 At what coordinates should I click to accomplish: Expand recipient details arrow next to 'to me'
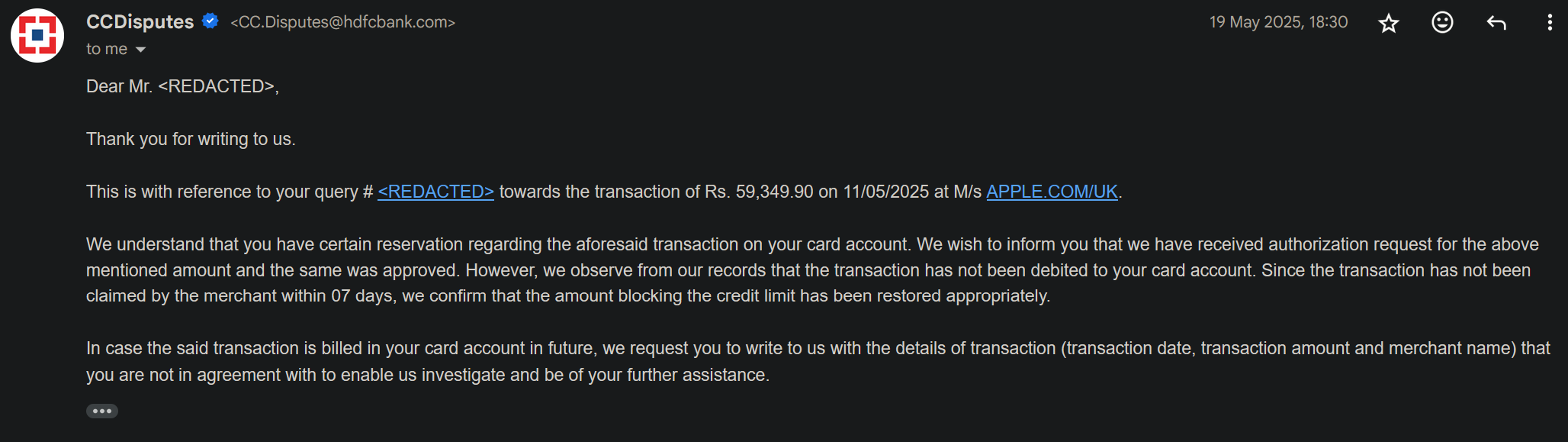pyautogui.click(x=140, y=50)
